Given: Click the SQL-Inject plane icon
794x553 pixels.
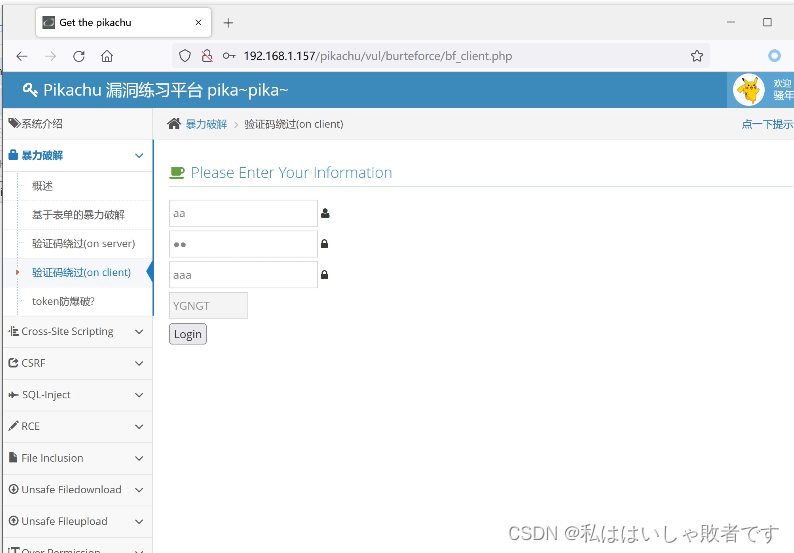Looking at the screenshot, I should click(x=14, y=394).
